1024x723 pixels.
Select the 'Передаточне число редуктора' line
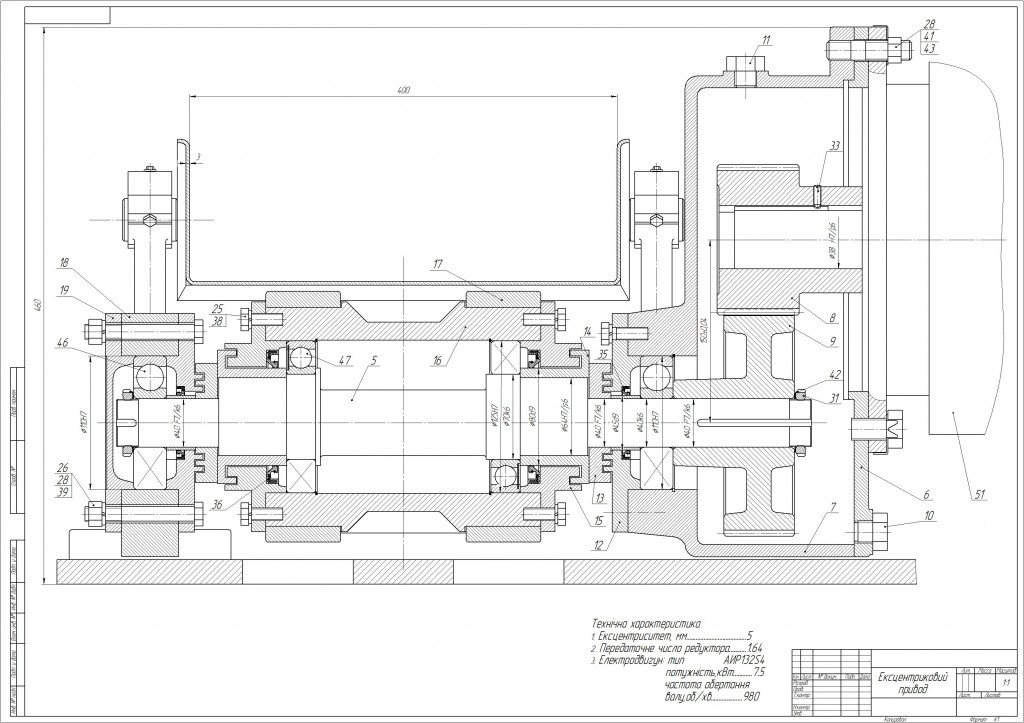(x=677, y=649)
